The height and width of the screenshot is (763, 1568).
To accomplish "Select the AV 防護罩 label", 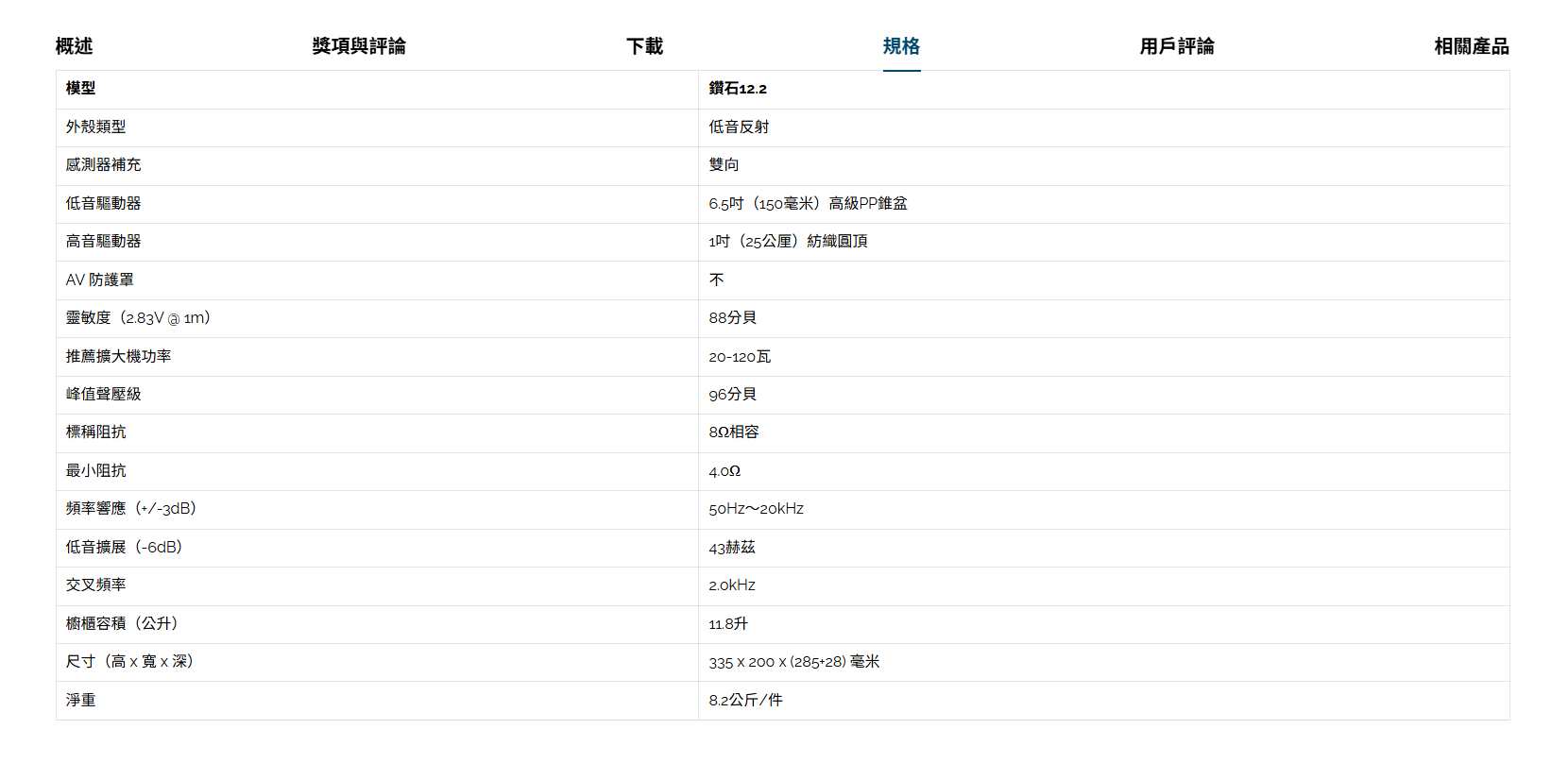I will pyautogui.click(x=99, y=280).
